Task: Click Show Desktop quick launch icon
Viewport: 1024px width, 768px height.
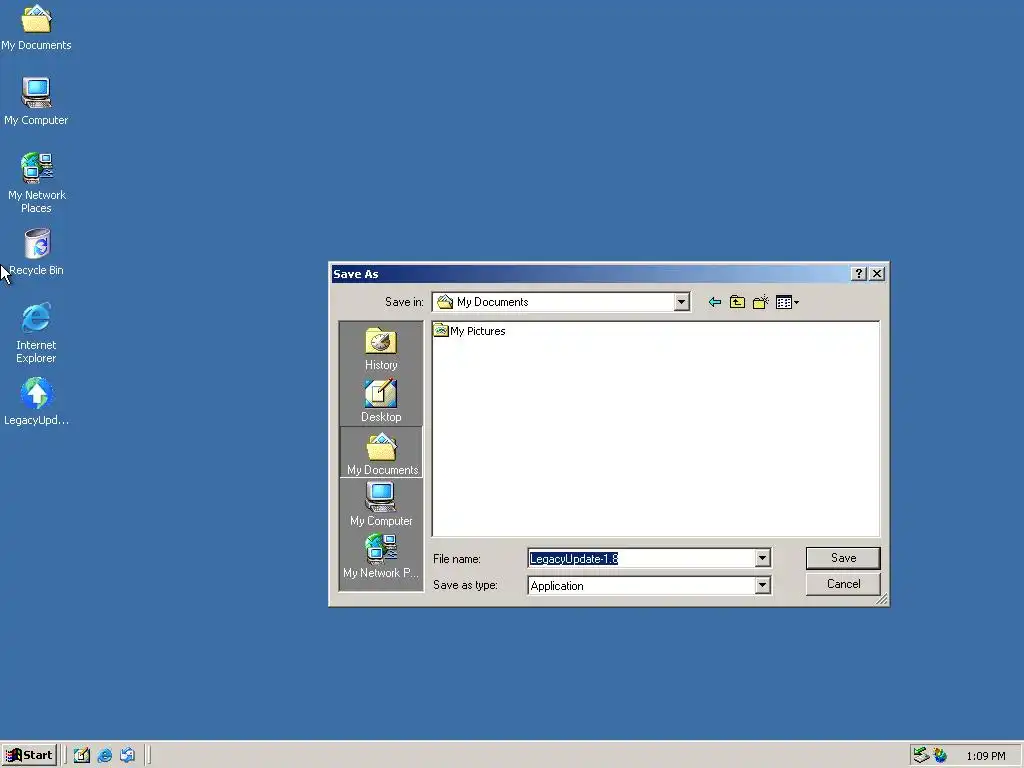Action: click(x=82, y=756)
